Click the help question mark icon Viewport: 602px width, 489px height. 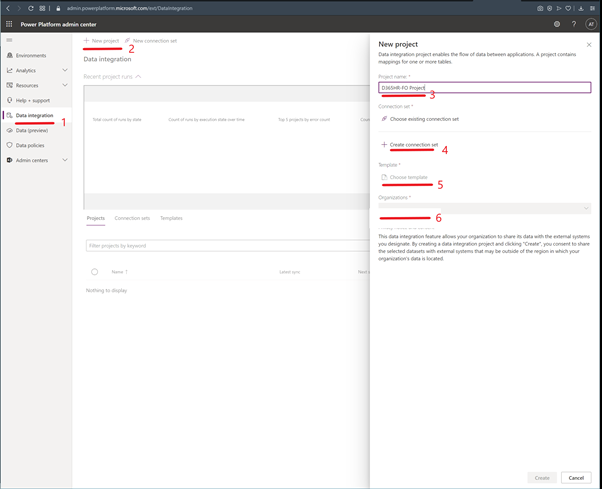point(574,24)
